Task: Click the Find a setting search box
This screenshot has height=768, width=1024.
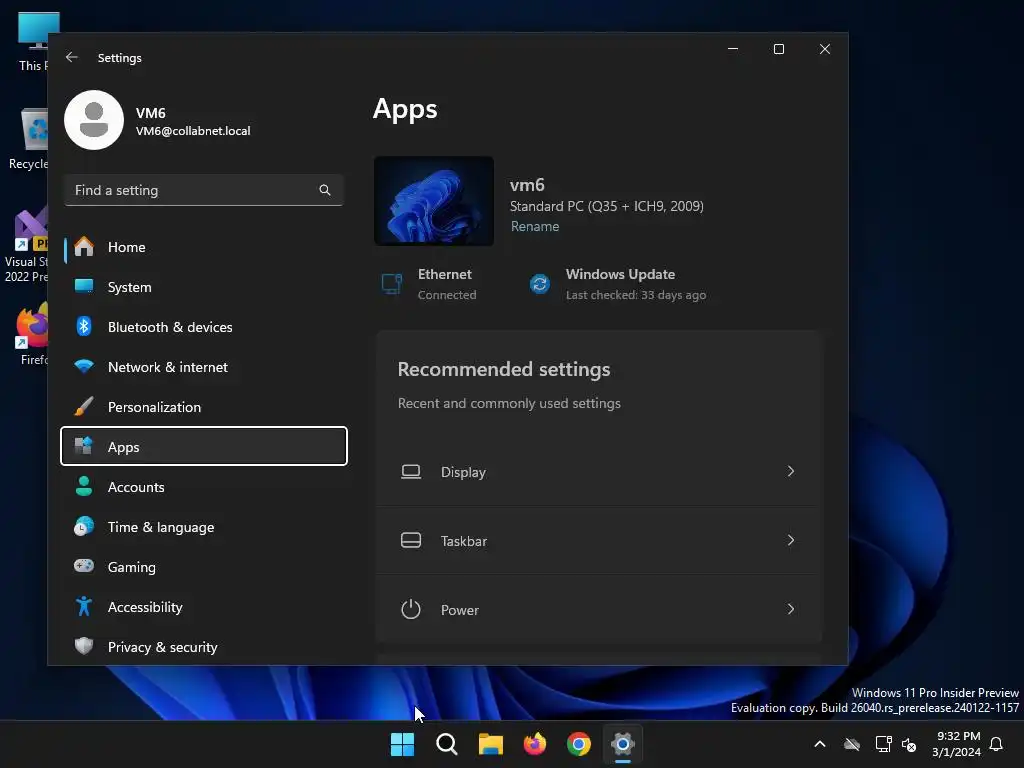Action: (204, 190)
